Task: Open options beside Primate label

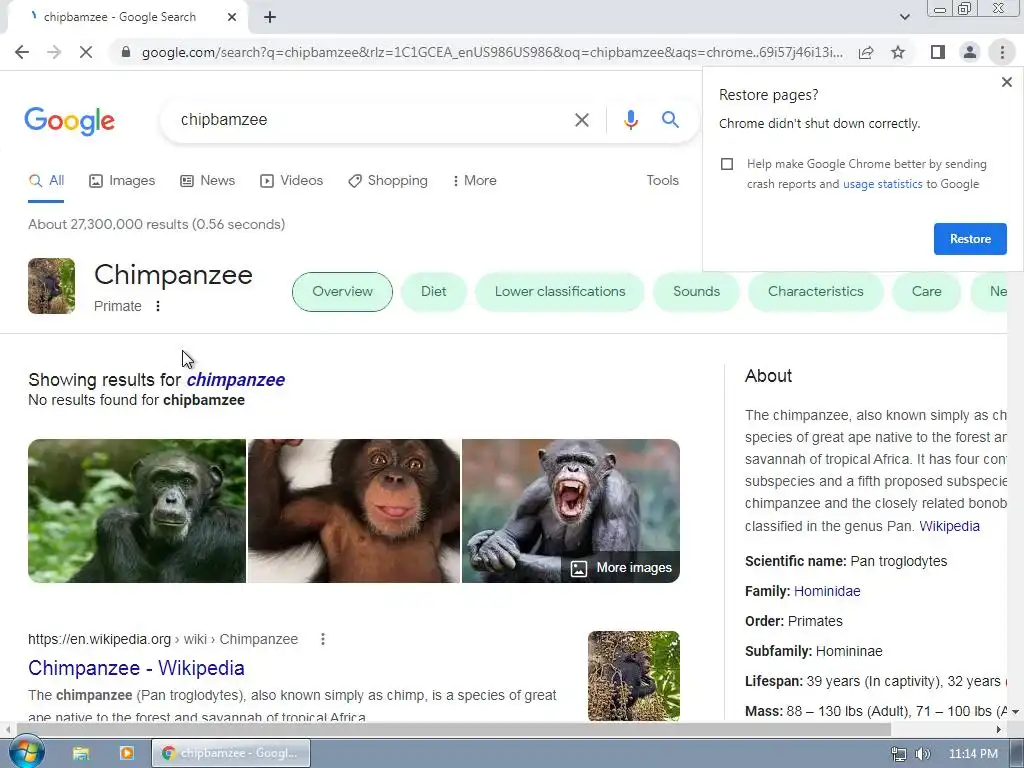Action: click(157, 306)
